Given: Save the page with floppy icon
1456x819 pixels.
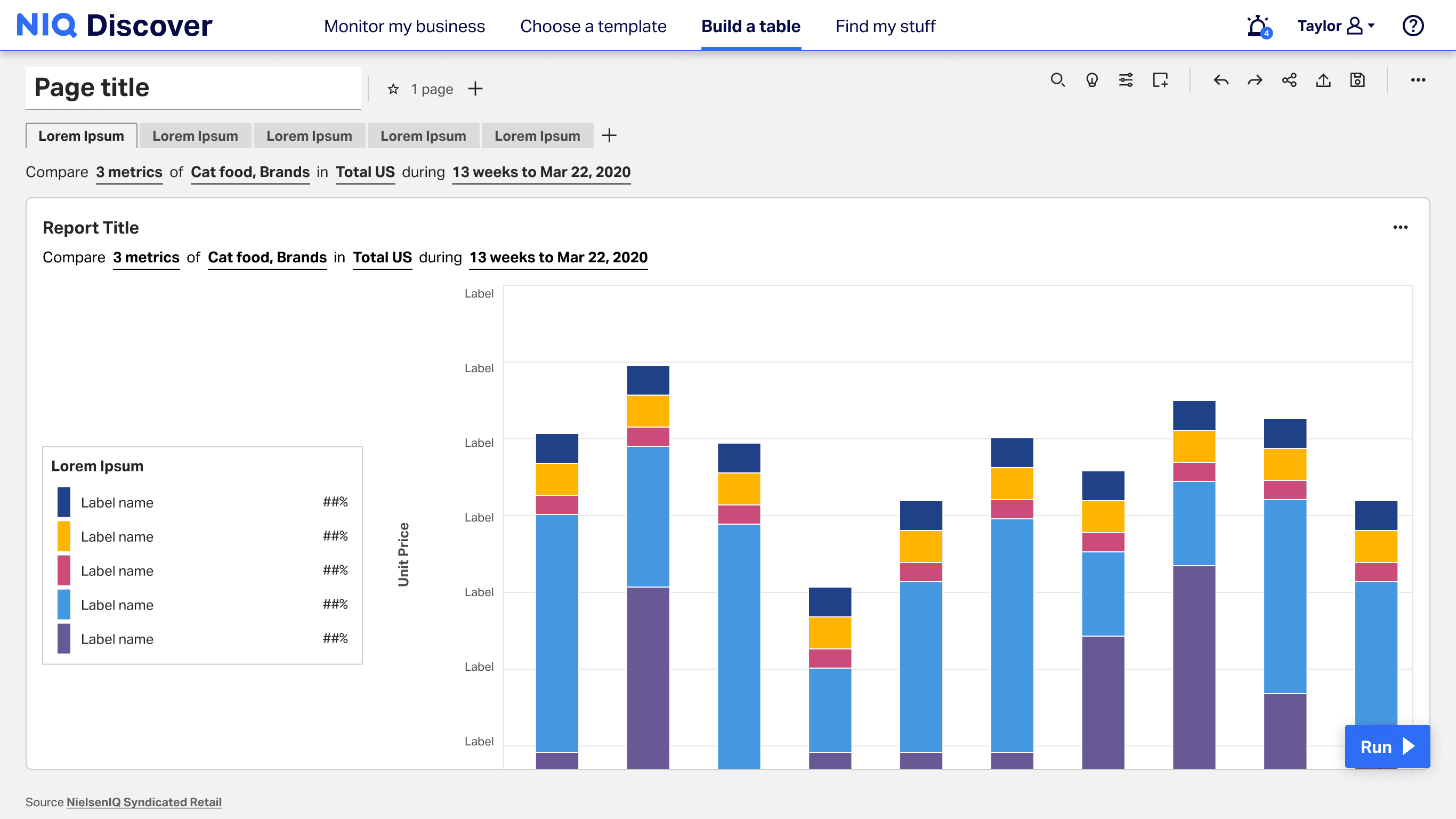Looking at the screenshot, I should click(1357, 80).
